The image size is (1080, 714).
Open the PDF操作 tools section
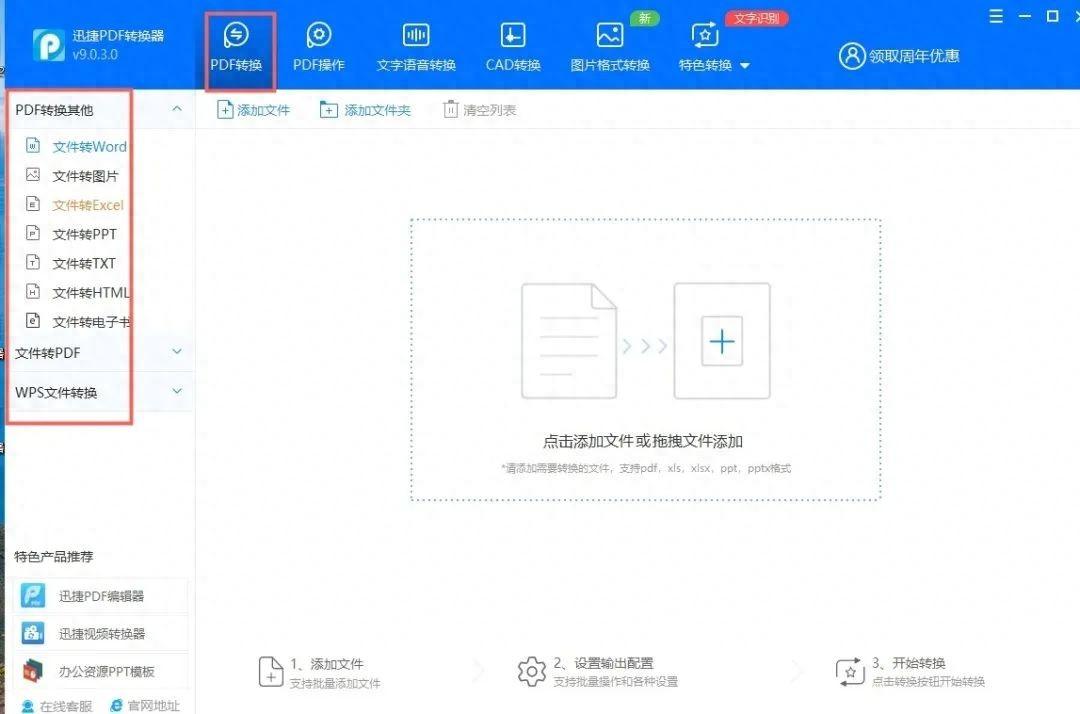click(x=318, y=45)
